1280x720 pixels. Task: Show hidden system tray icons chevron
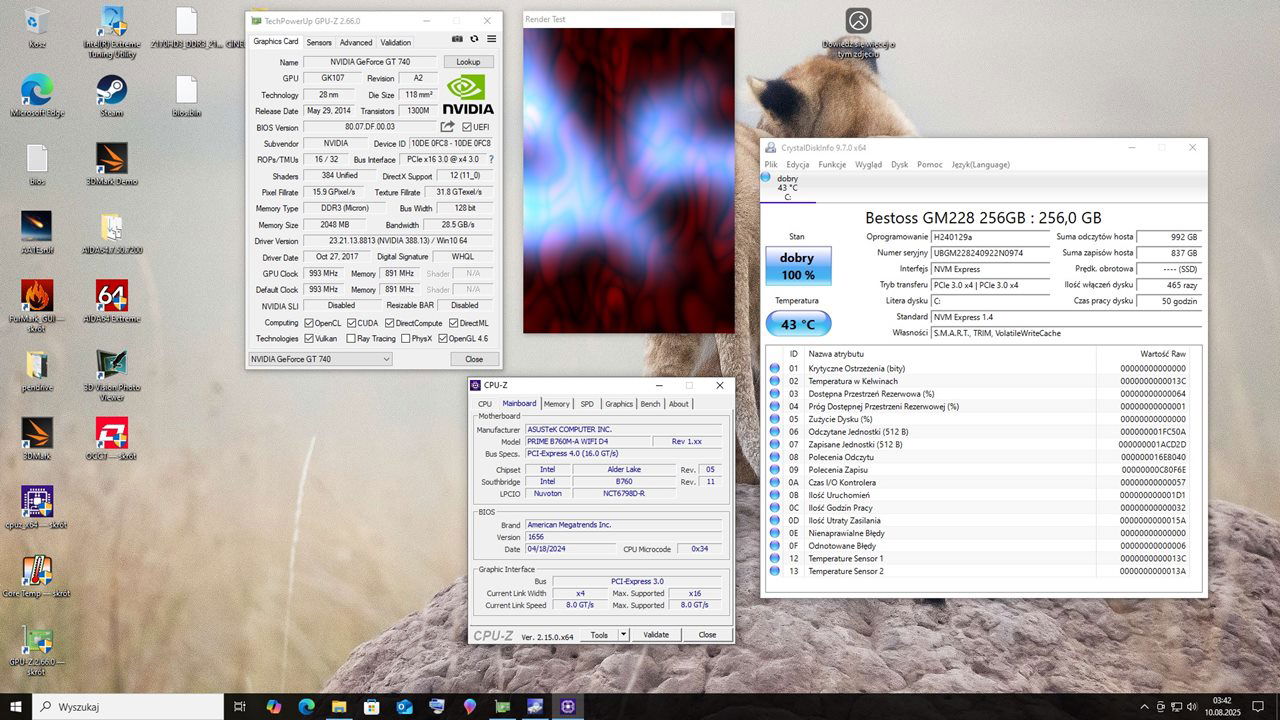click(1144, 707)
